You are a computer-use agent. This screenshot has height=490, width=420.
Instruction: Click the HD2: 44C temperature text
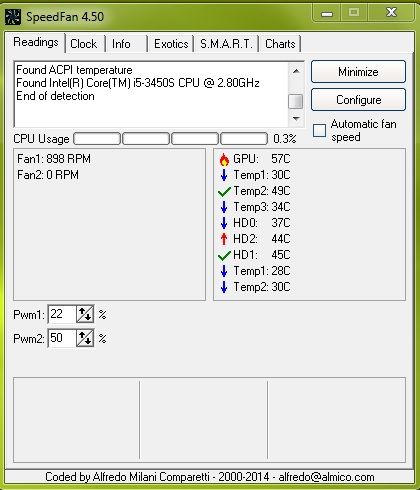tap(262, 239)
